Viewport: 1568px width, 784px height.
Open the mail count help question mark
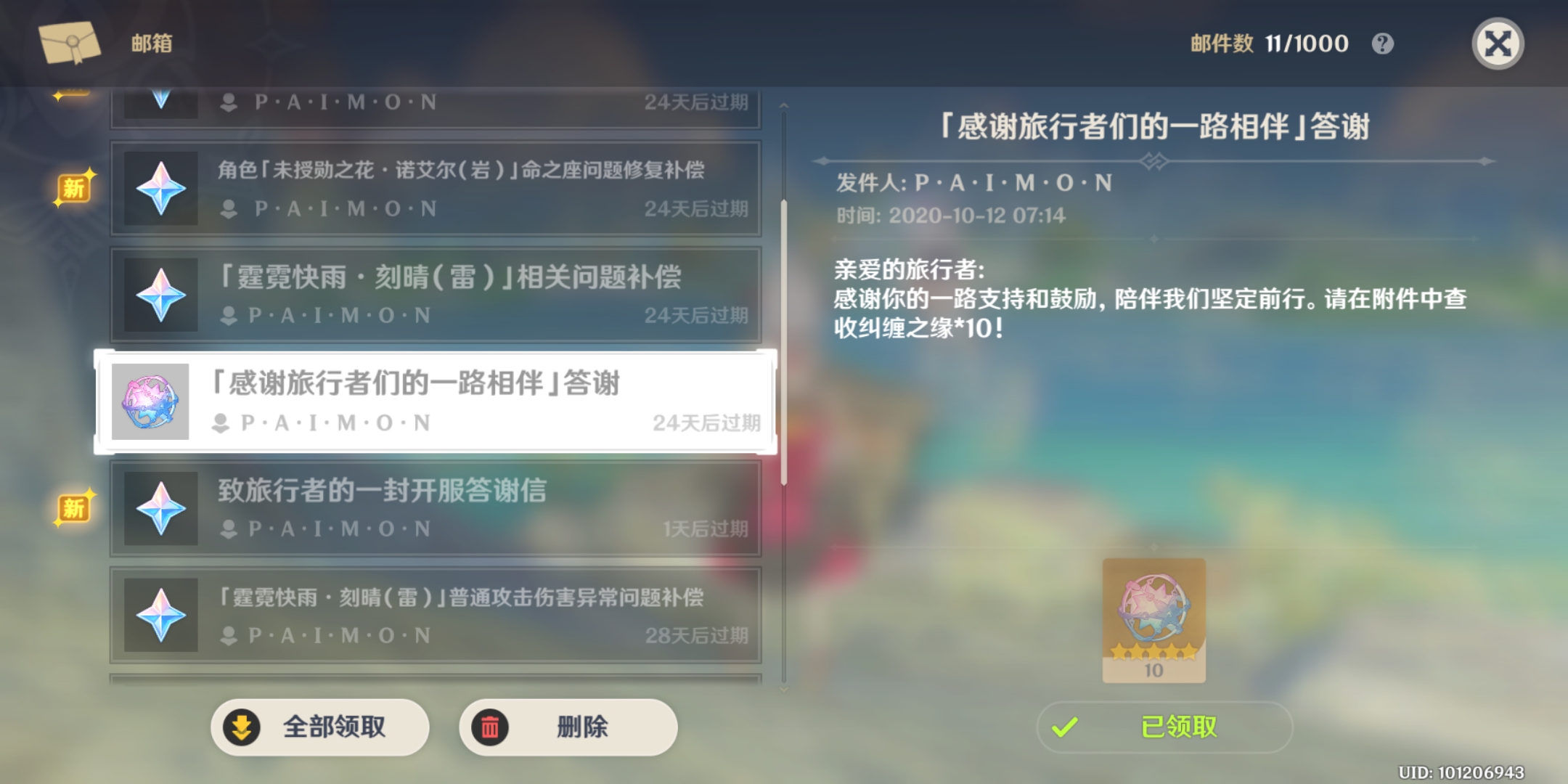(1382, 44)
